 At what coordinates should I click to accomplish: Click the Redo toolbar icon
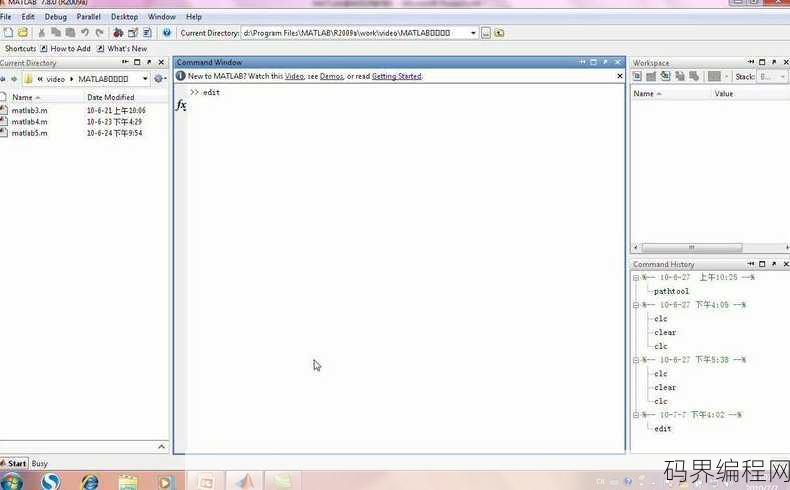(x=99, y=33)
